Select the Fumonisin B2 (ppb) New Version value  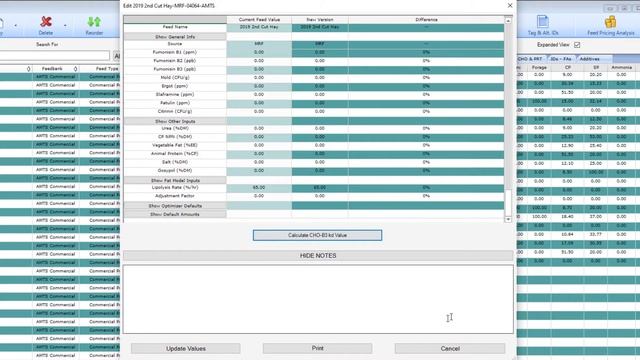pos(320,61)
